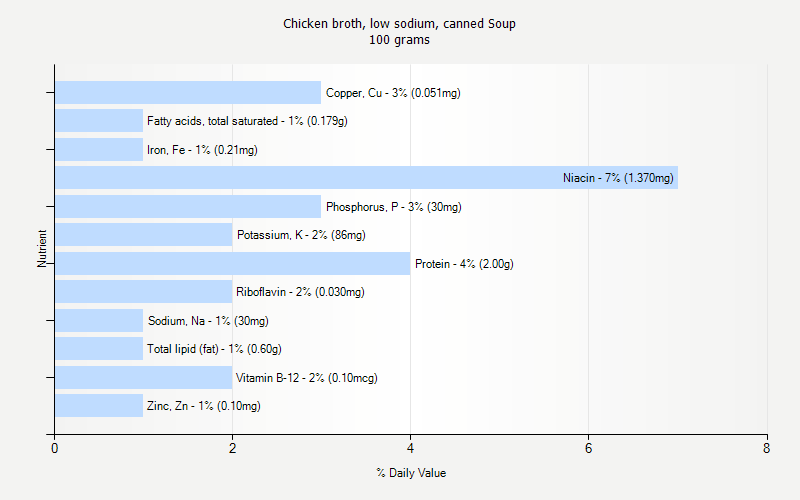800x500 pixels.
Task: Click the x-axis tick label 4
Action: pos(410,449)
